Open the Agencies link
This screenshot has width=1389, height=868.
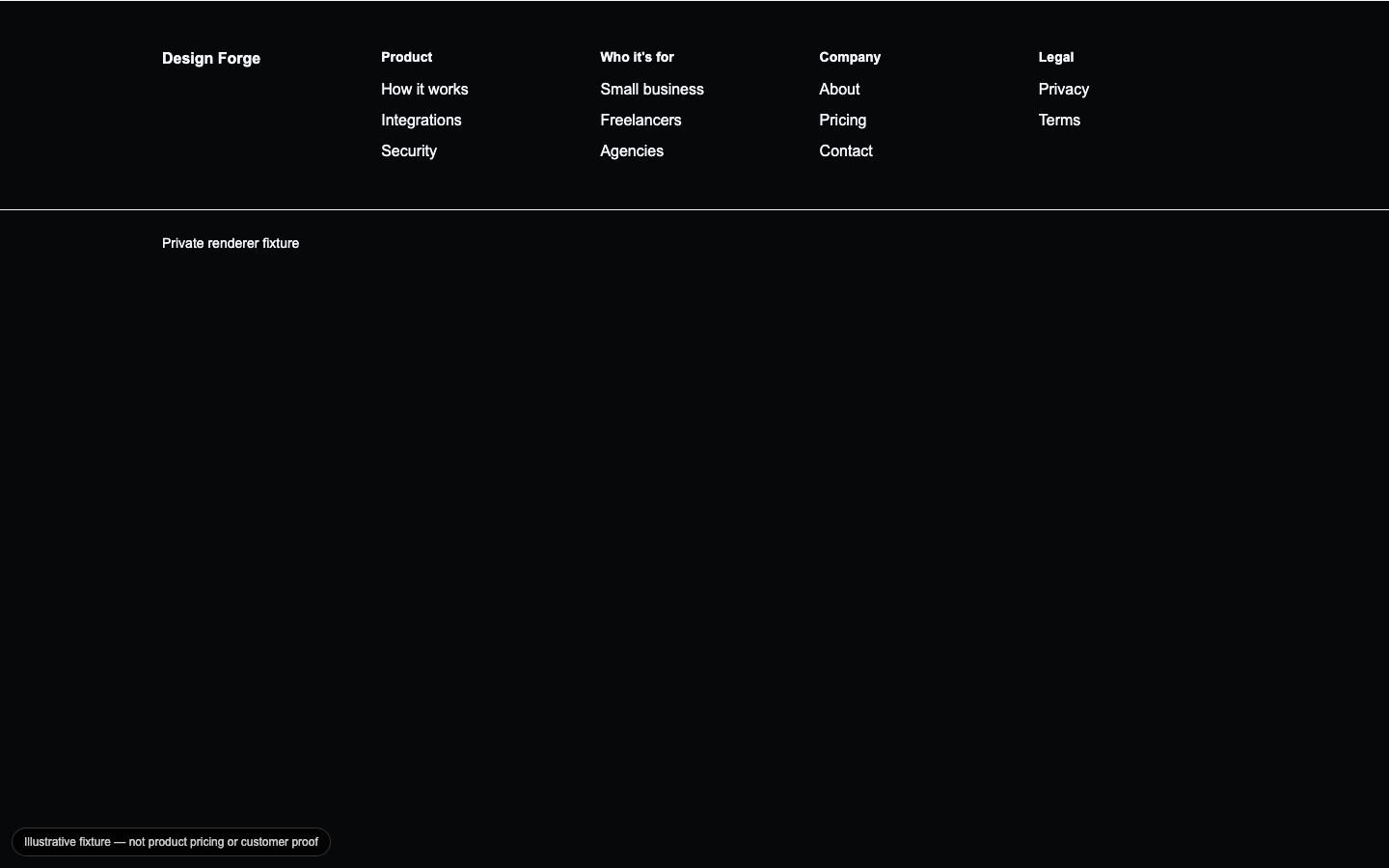tap(632, 150)
